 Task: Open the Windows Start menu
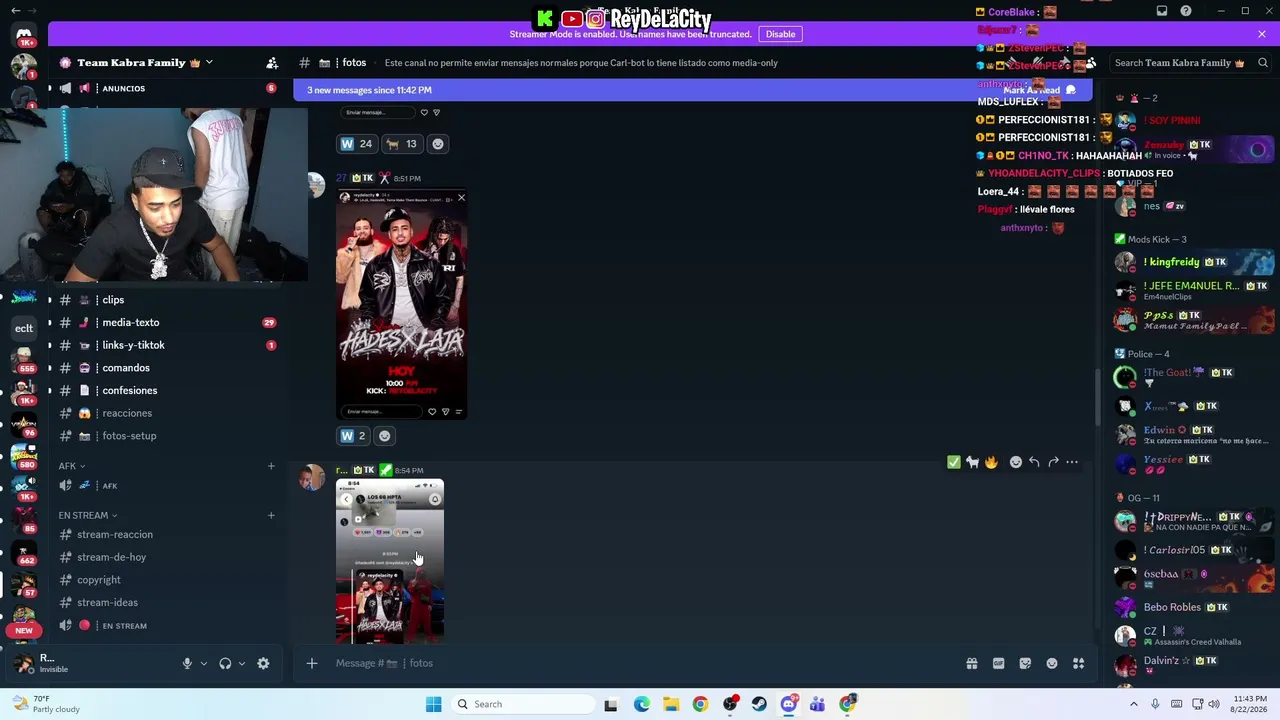click(433, 704)
